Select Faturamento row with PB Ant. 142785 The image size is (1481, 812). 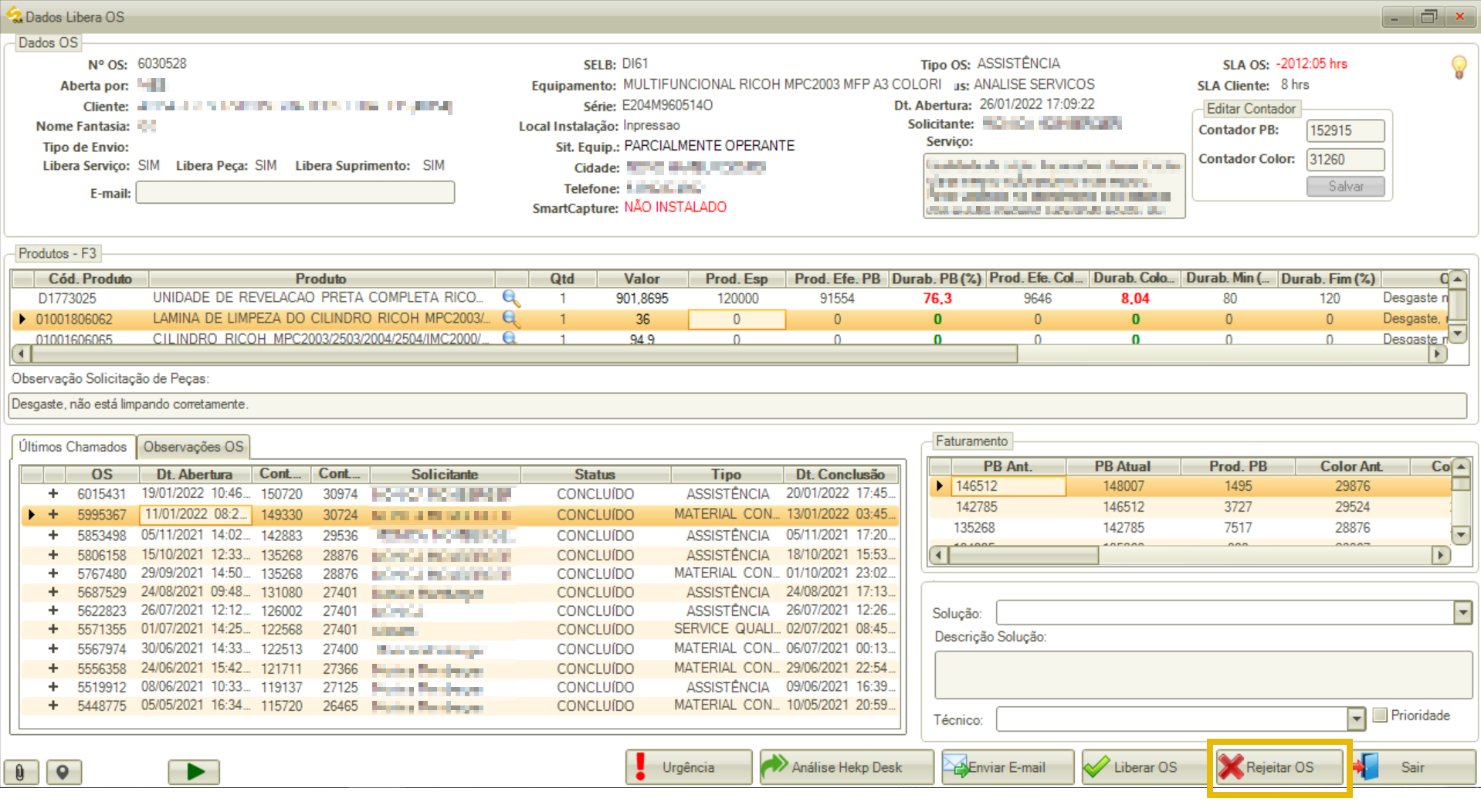1190,507
